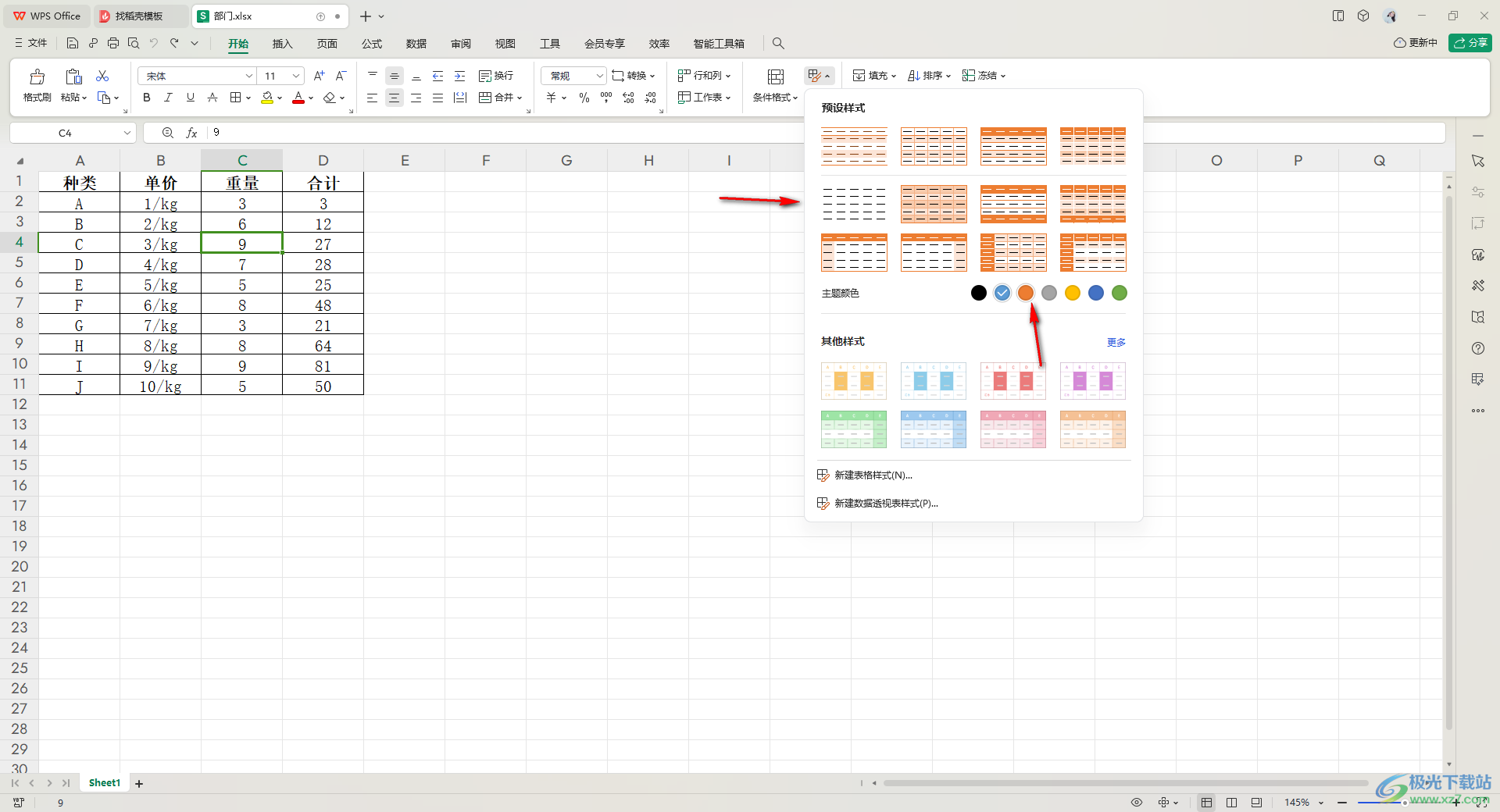Image resolution: width=1500 pixels, height=812 pixels.
Task: Toggle wrap text (换行)
Action: tap(496, 76)
